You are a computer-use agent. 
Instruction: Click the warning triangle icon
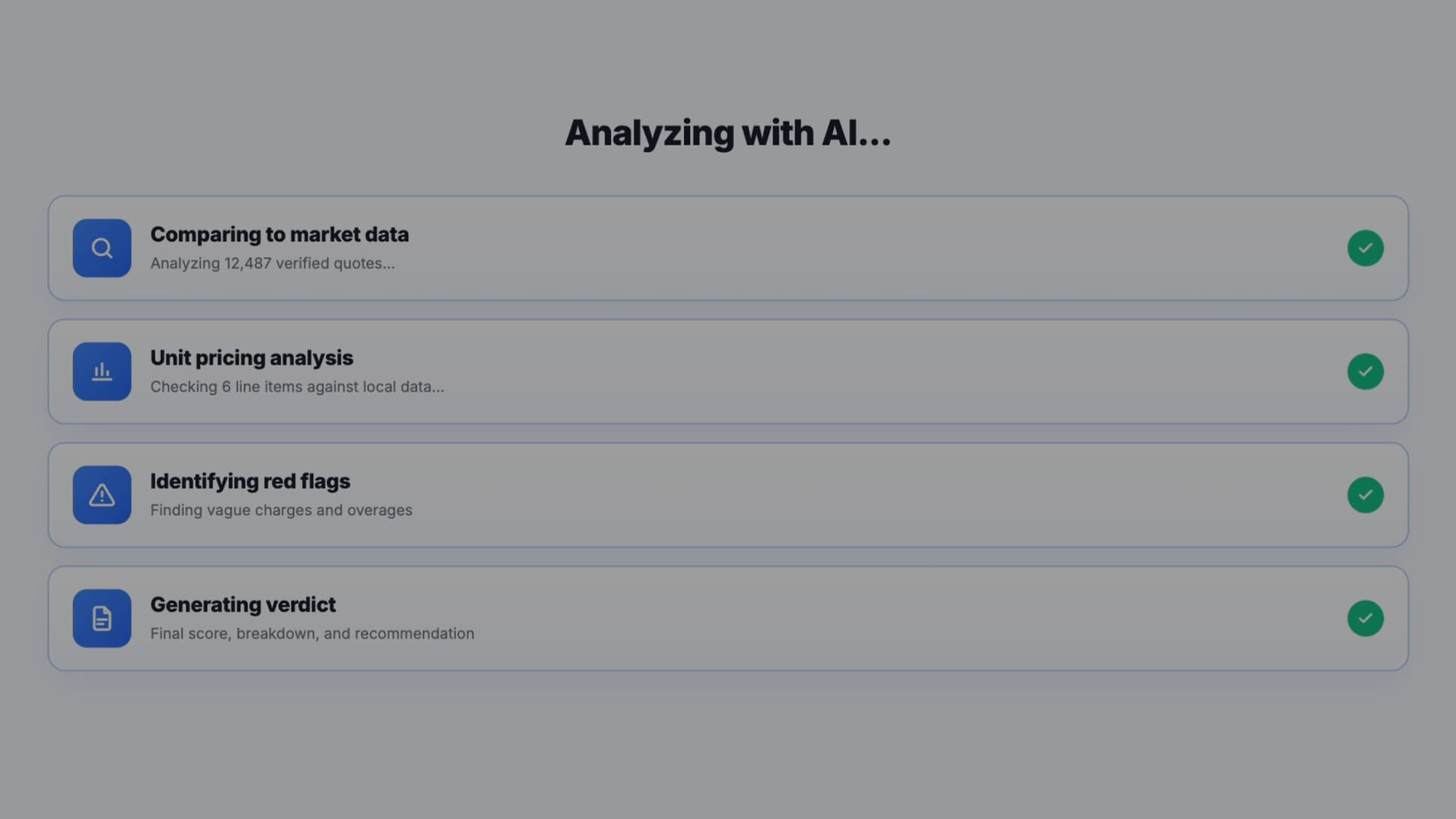pyautogui.click(x=102, y=495)
